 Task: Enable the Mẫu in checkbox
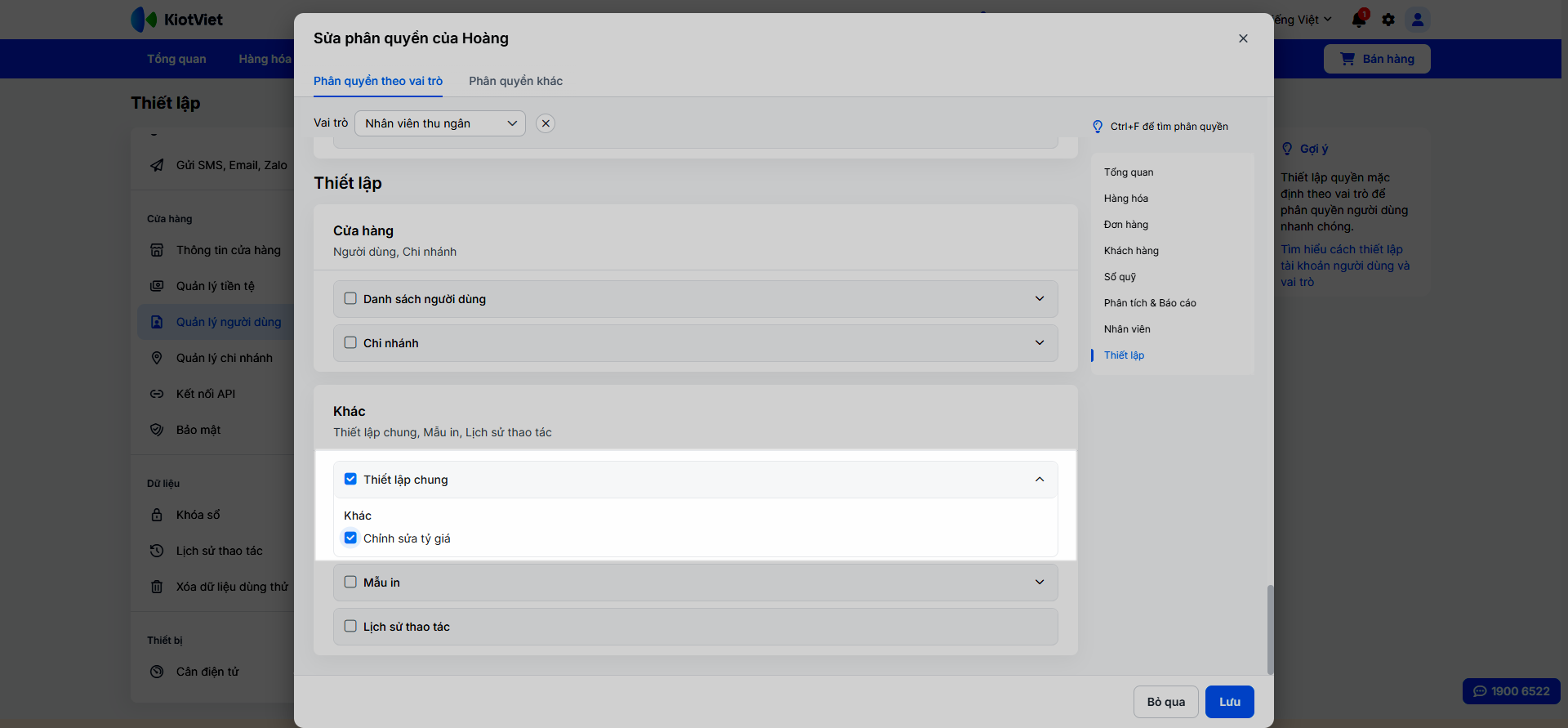350,582
